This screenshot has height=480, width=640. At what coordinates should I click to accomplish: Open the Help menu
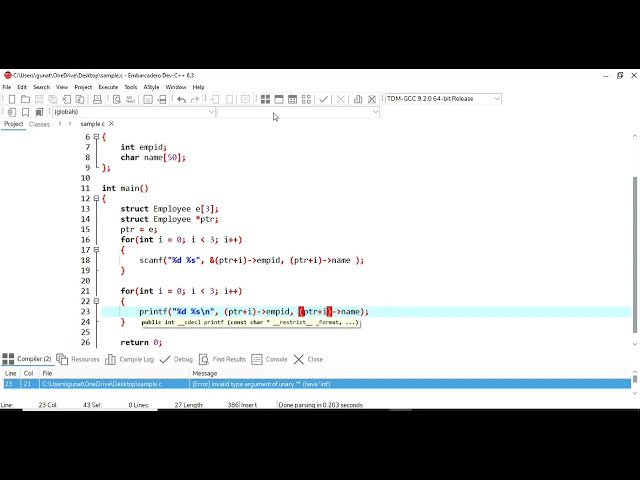coord(198,87)
